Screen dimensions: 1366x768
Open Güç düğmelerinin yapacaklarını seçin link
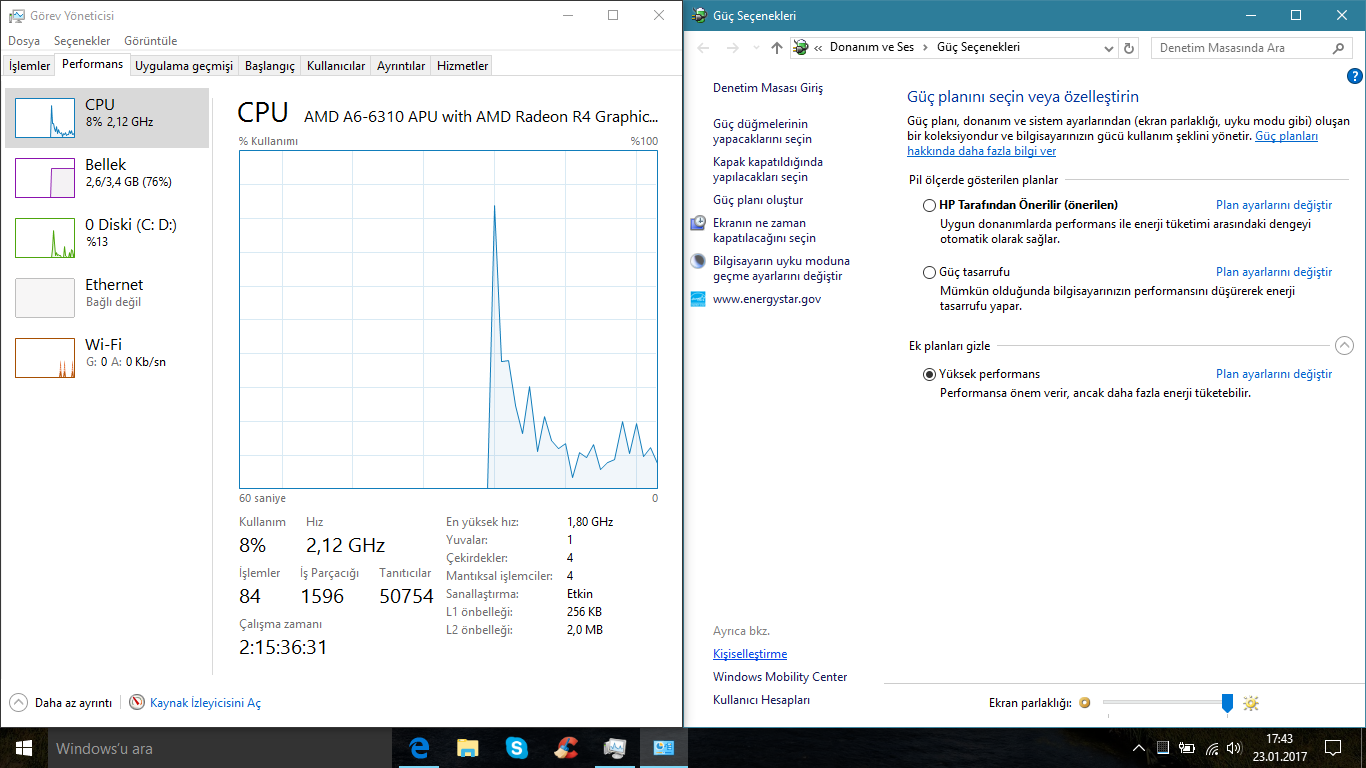point(762,132)
